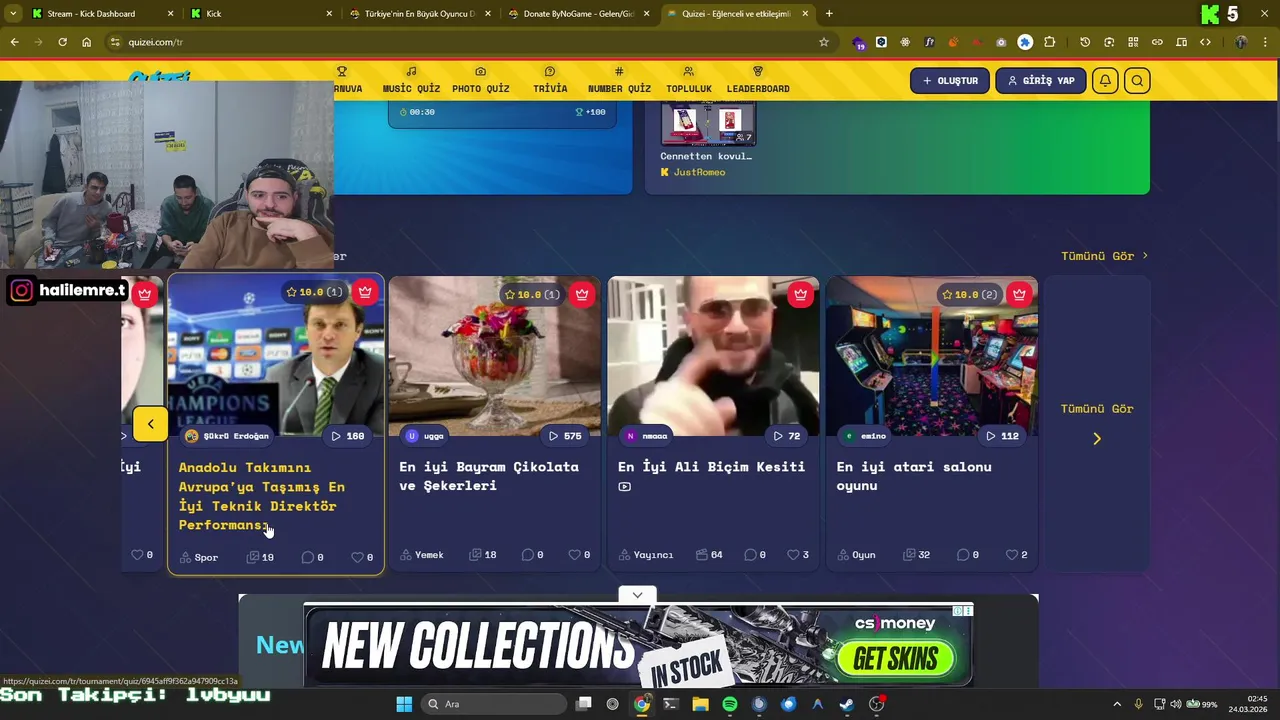Image resolution: width=1280 pixels, height=720 pixels.
Task: Toggle crown badge on Ali Biçim card
Action: 800,294
